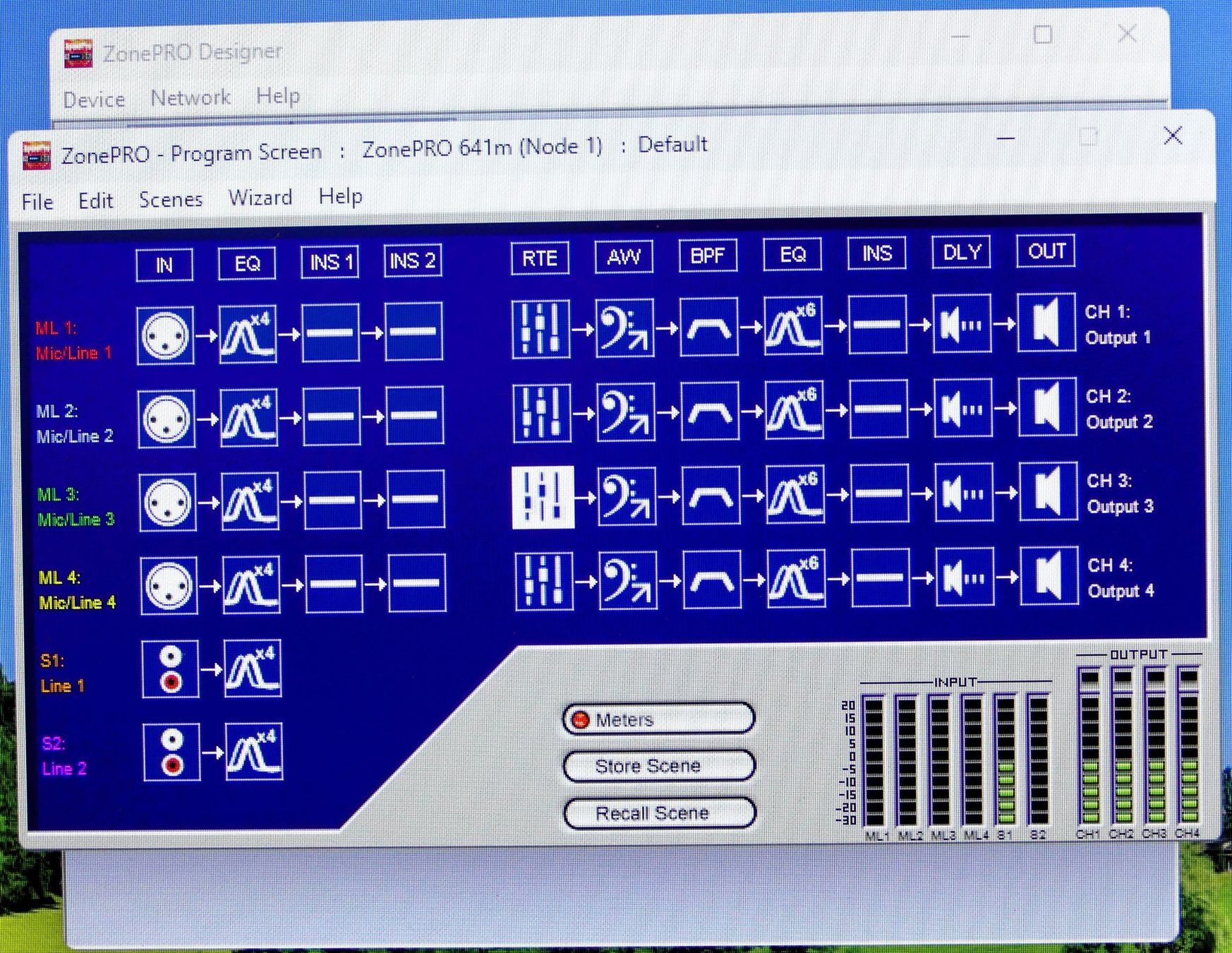
Task: Open the CH 1 bandpass filter block
Action: click(x=708, y=327)
